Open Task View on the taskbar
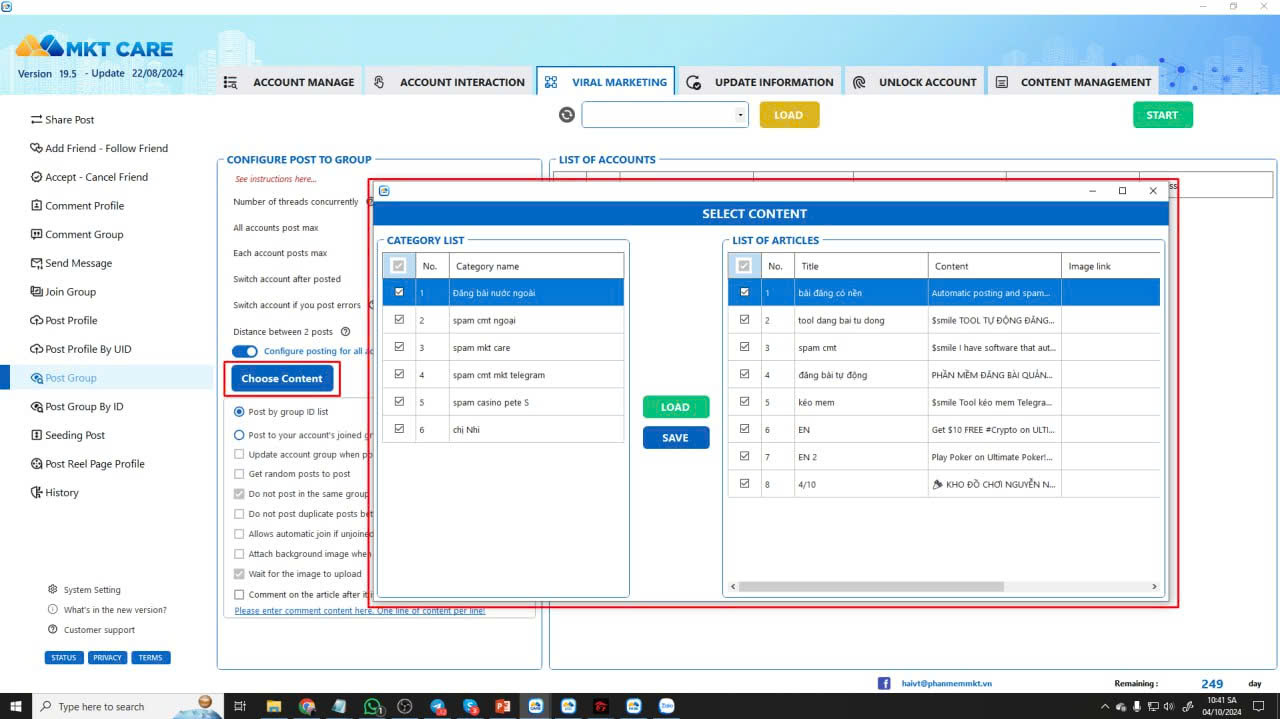1280x719 pixels. (x=240, y=706)
